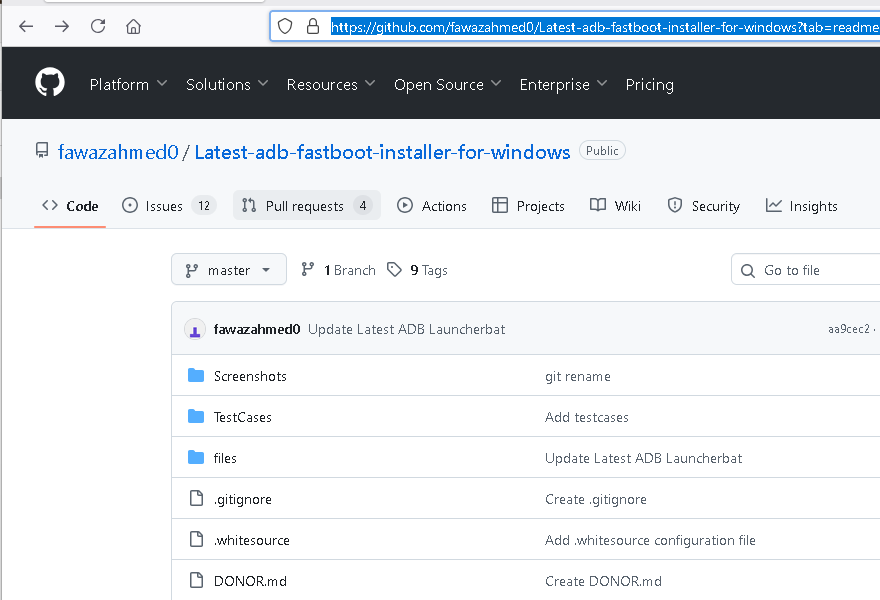Screen dimensions: 880x600
Task: Open the Solutions dropdown menu
Action: point(227,85)
